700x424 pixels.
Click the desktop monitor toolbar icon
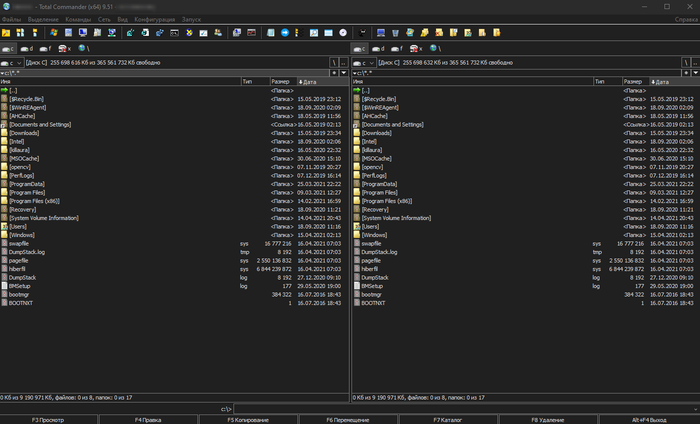[83, 33]
